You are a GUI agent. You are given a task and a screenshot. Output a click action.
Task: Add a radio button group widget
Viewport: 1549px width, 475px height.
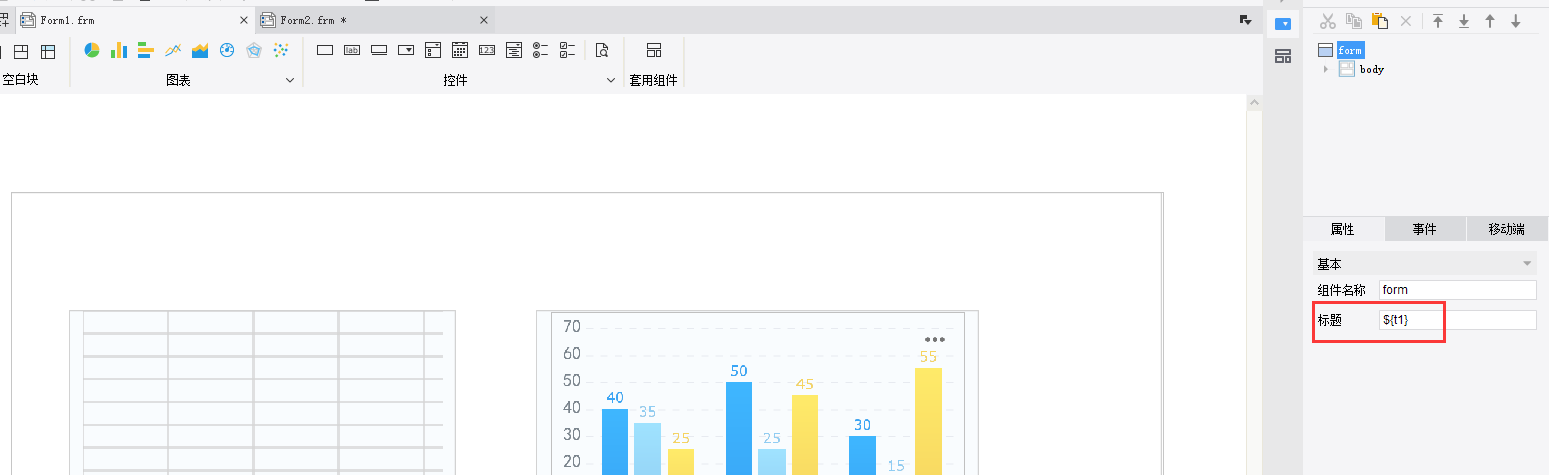pyautogui.click(x=541, y=50)
